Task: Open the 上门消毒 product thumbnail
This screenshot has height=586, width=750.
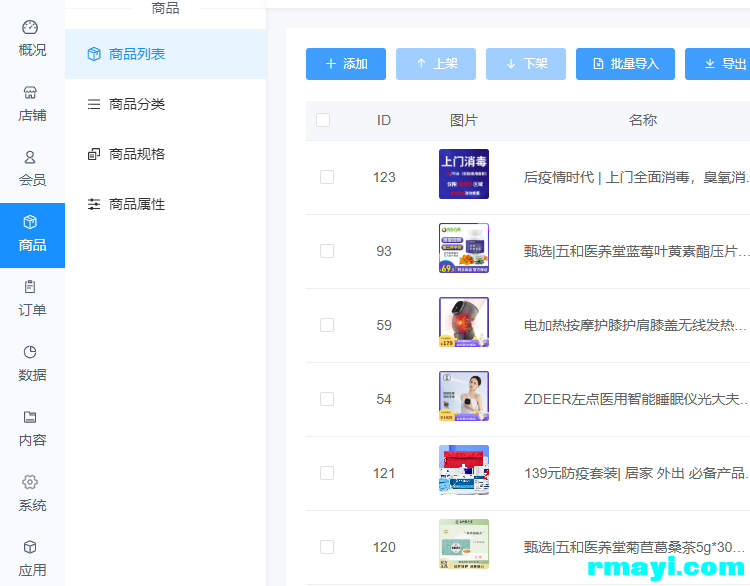Action: [464, 174]
